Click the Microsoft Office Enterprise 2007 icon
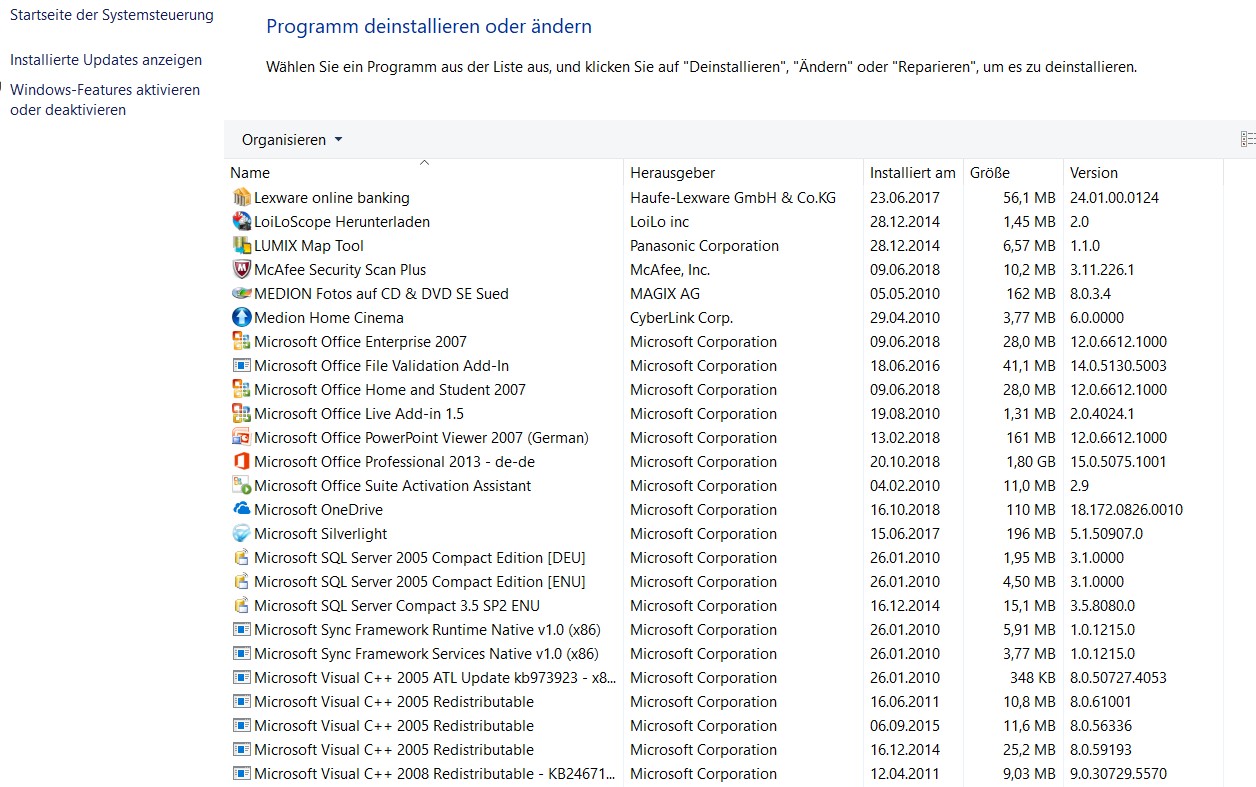Viewport: 1256px width, 787px height. (x=241, y=341)
